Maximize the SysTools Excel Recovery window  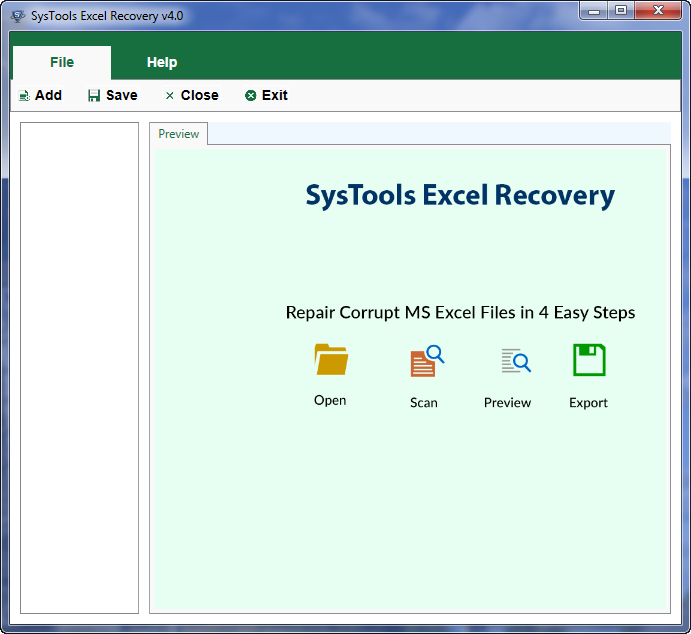[x=621, y=11]
